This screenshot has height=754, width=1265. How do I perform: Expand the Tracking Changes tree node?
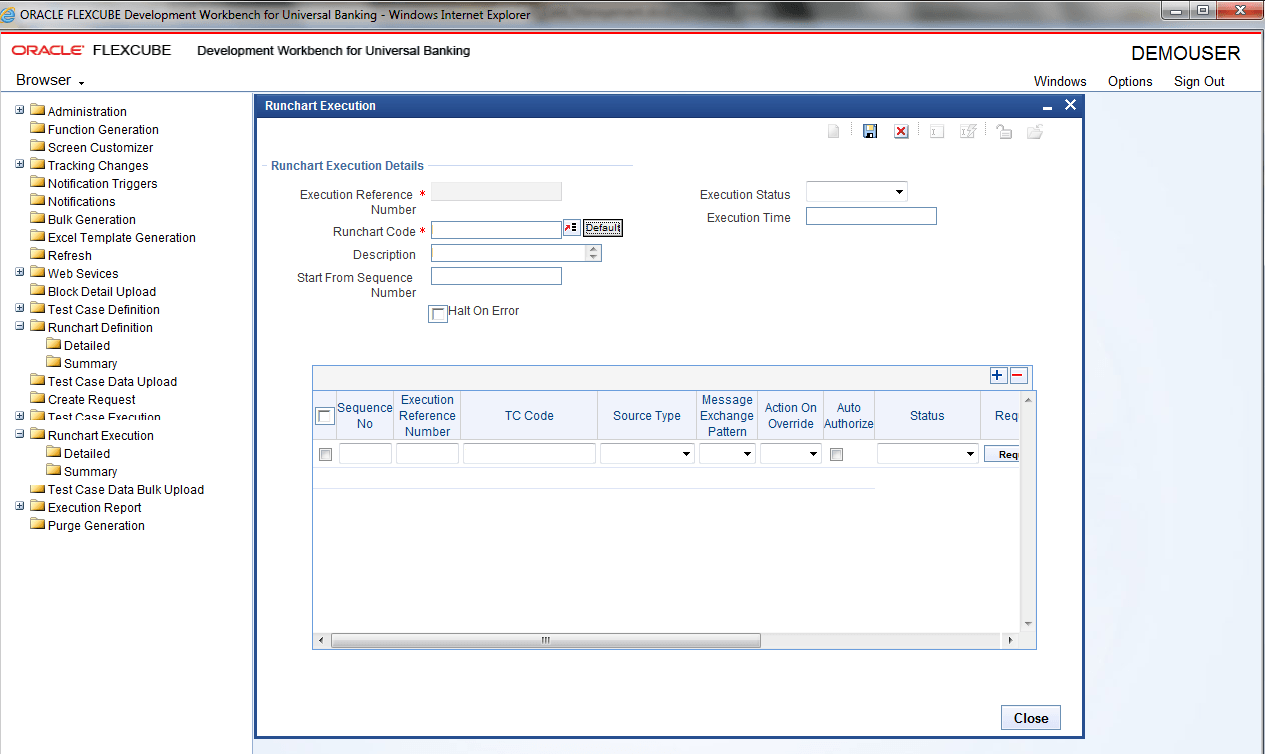click(20, 164)
